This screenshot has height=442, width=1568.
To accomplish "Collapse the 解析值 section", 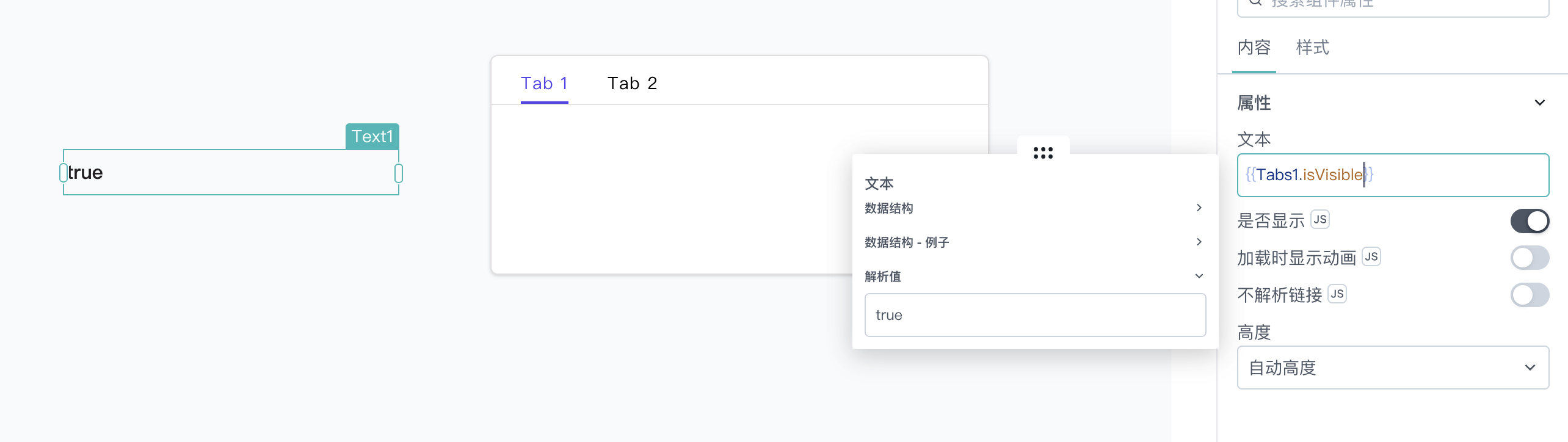I will point(1035,277).
